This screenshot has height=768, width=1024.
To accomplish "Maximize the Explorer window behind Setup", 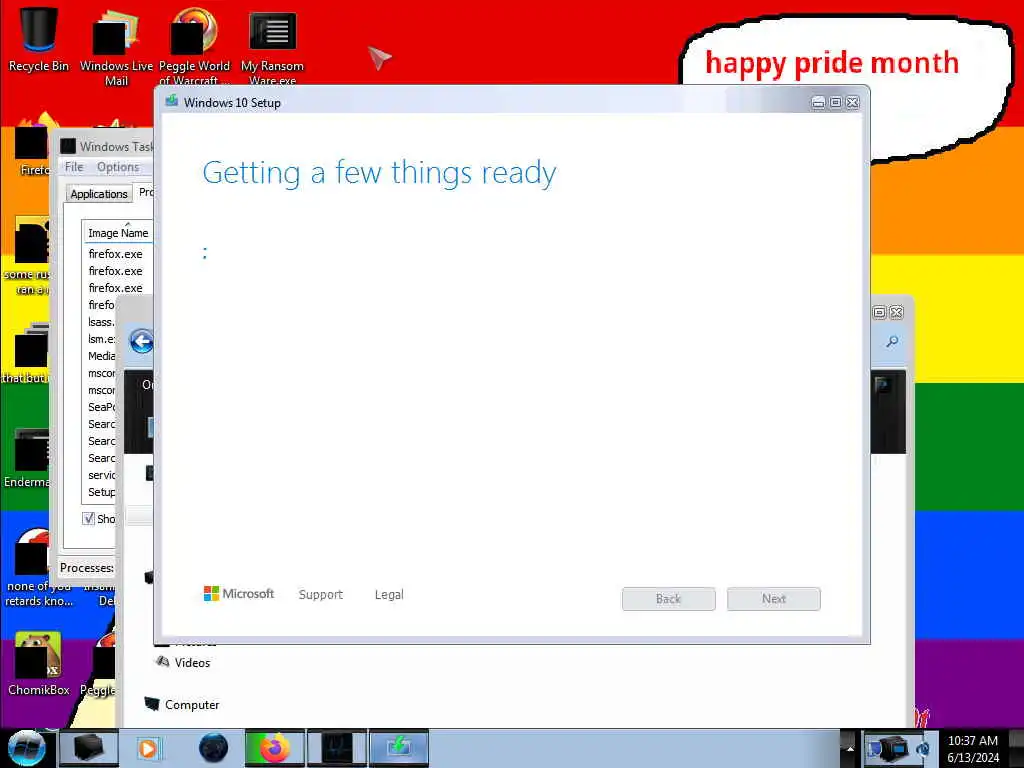I will tap(880, 312).
